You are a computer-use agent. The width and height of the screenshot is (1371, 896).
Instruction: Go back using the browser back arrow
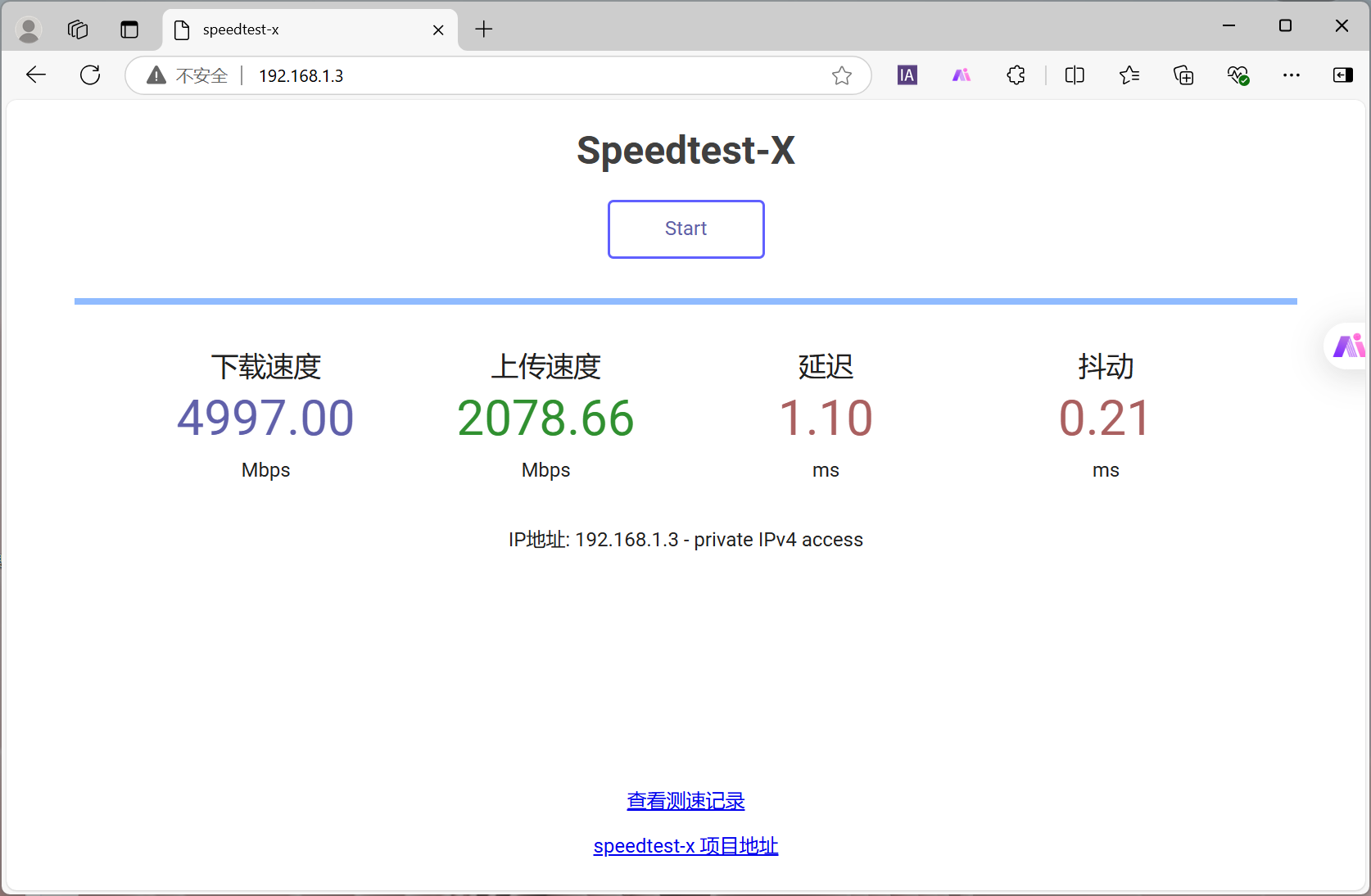pos(36,75)
